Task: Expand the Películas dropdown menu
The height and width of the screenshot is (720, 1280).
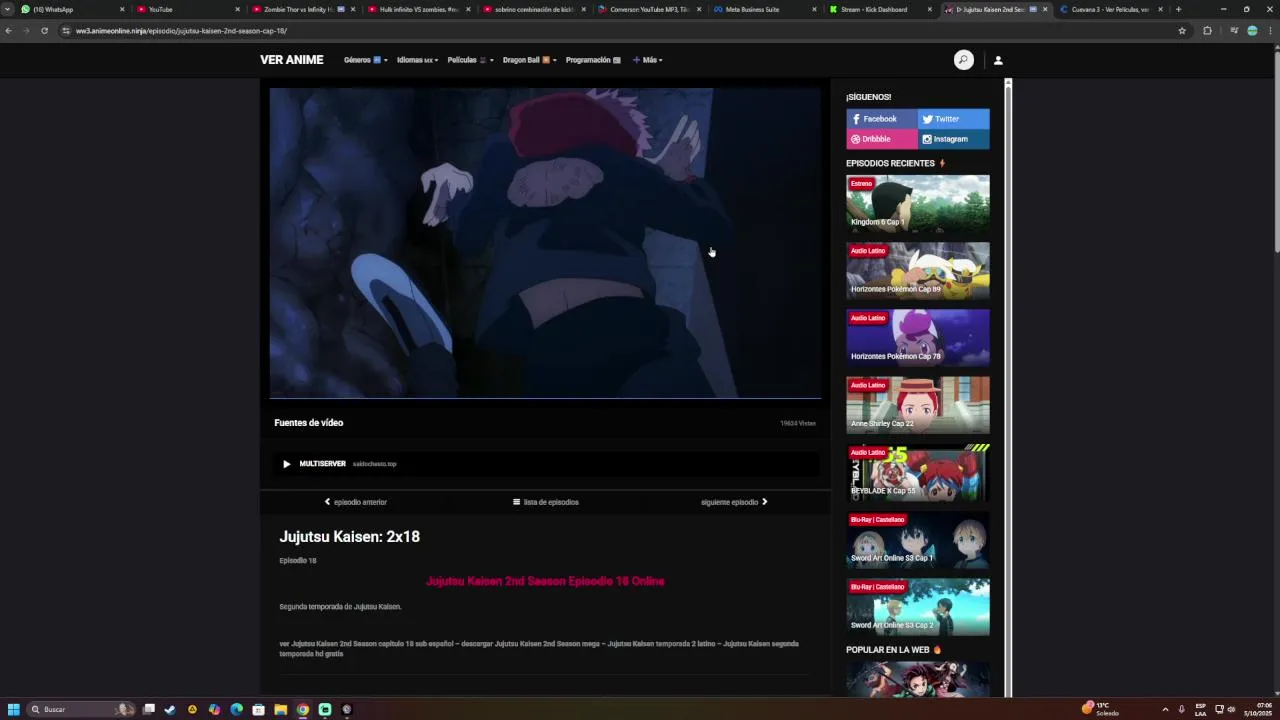Action: [x=470, y=60]
